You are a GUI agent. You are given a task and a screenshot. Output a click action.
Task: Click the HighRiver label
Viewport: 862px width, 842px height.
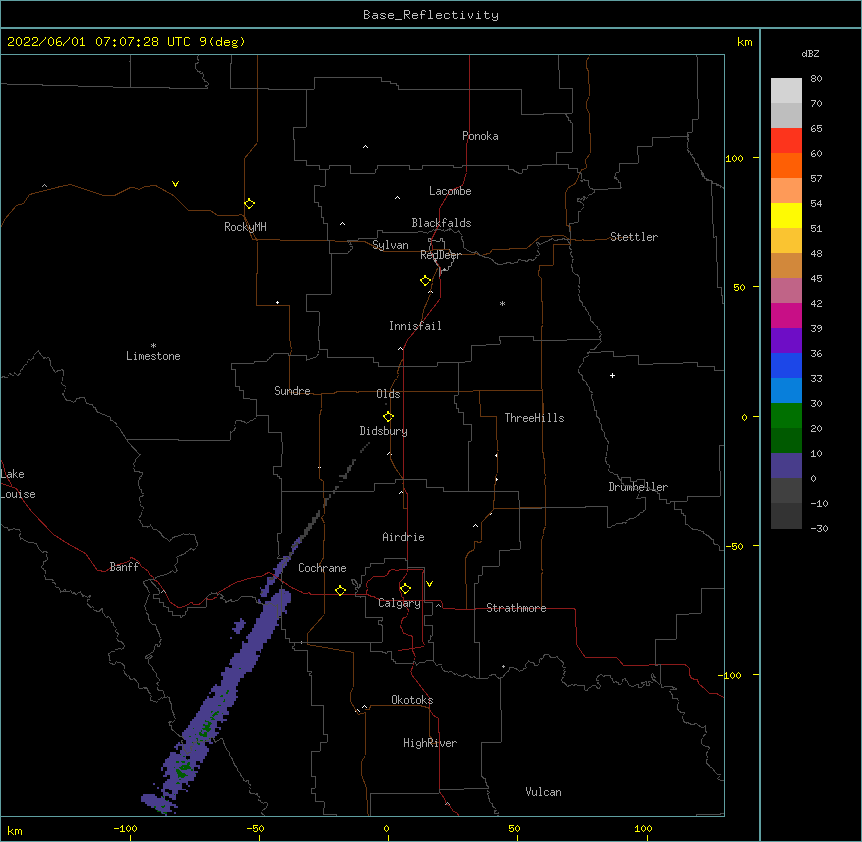pyautogui.click(x=430, y=743)
